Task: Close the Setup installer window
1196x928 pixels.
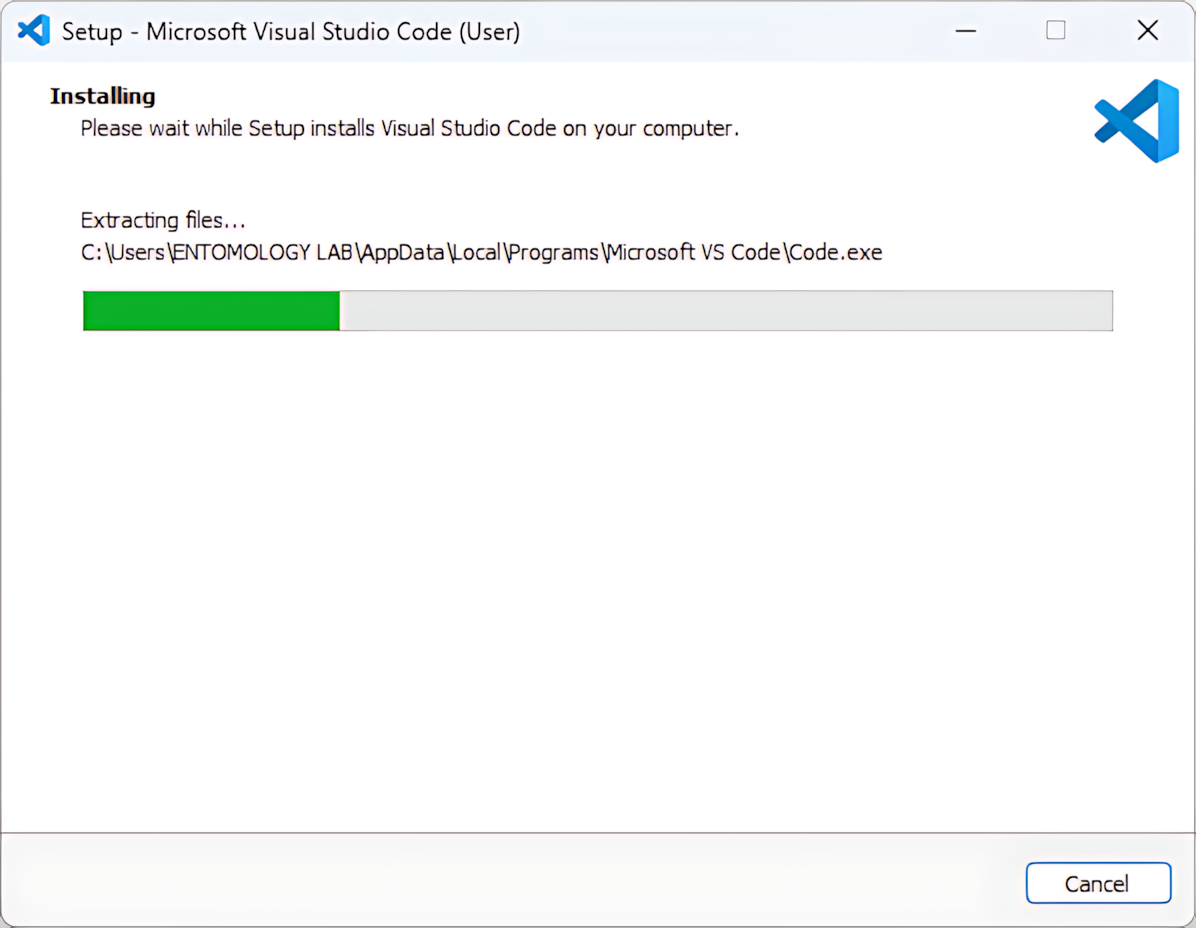Action: 1147,31
